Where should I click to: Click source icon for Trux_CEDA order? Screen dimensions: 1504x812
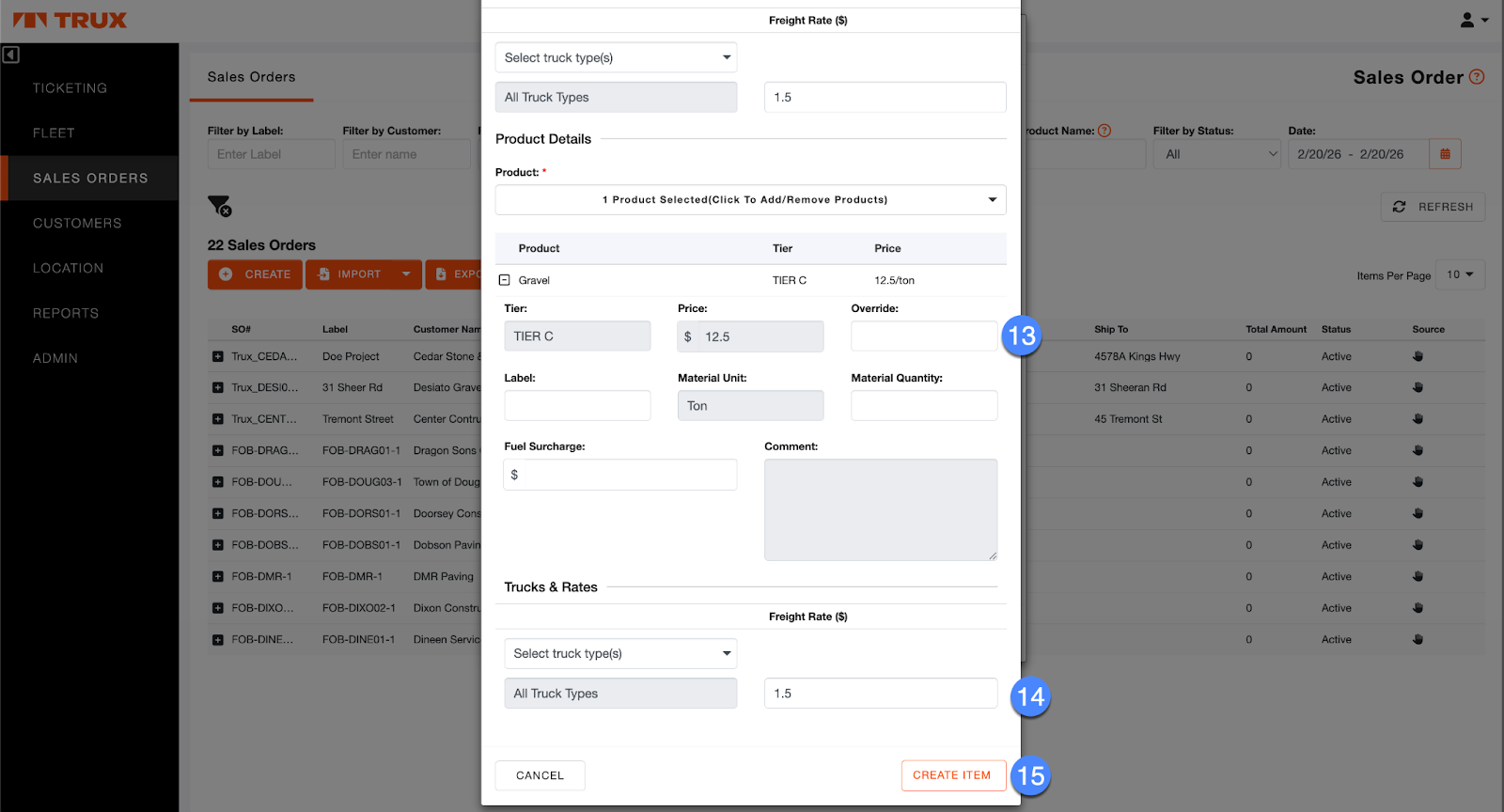[1418, 356]
